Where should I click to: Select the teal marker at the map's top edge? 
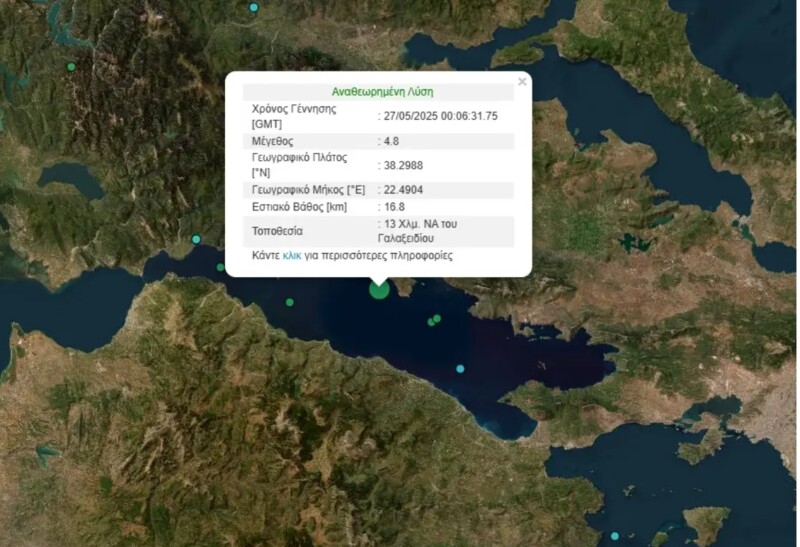[254, 7]
